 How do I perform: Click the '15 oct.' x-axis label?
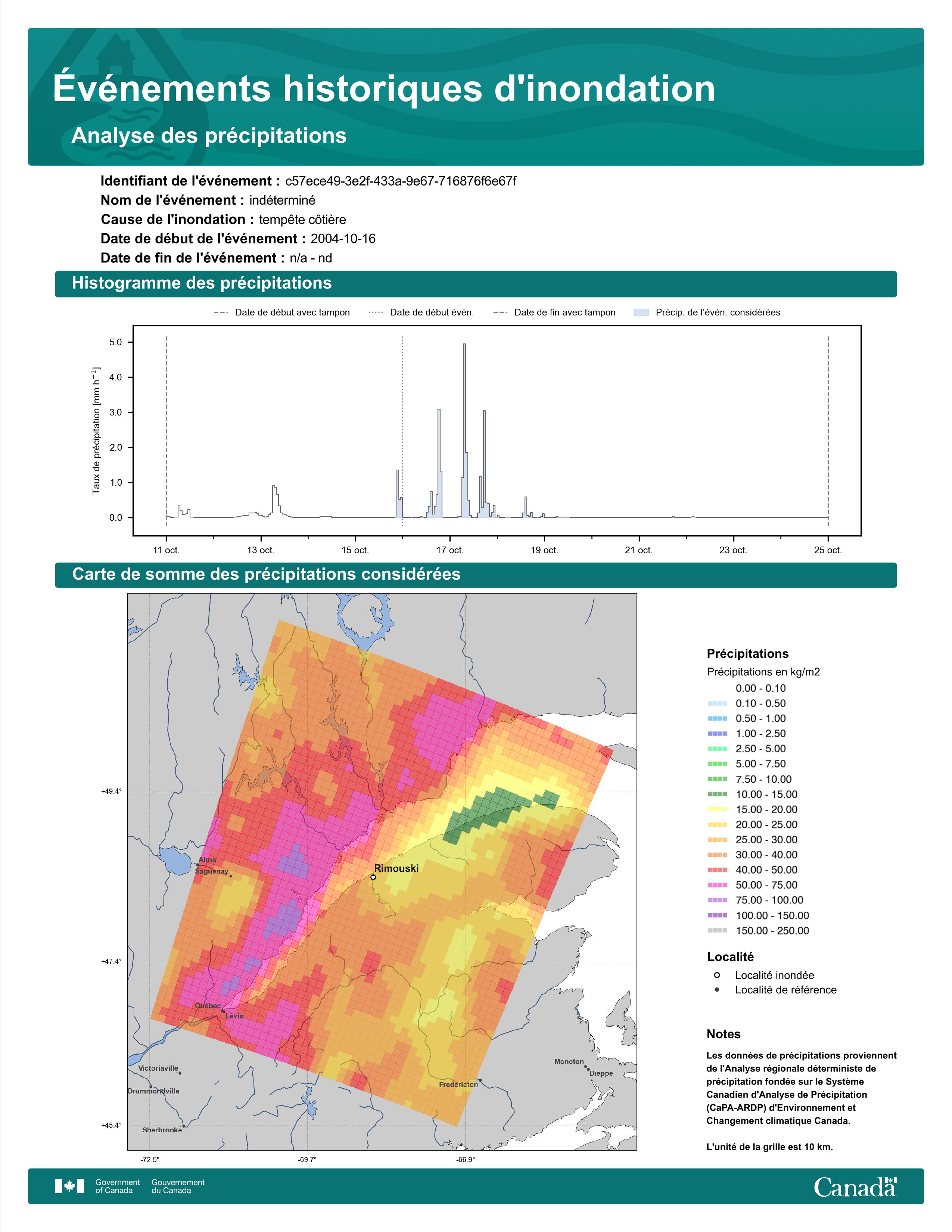pyautogui.click(x=355, y=550)
